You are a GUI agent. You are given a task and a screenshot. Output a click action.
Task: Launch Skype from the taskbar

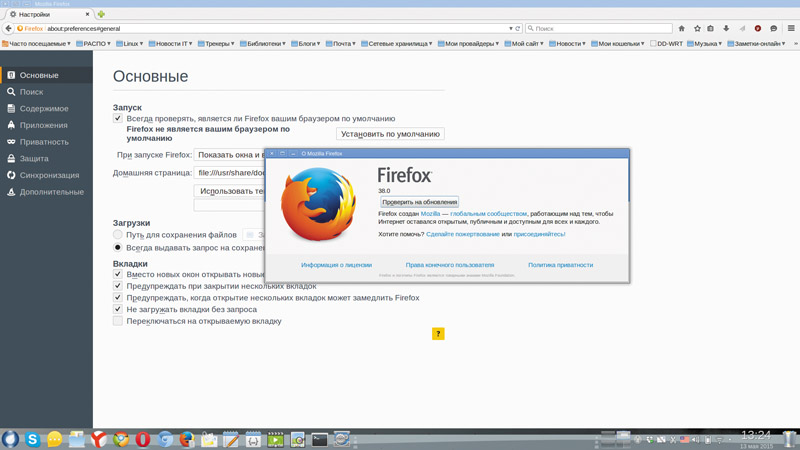[32, 439]
